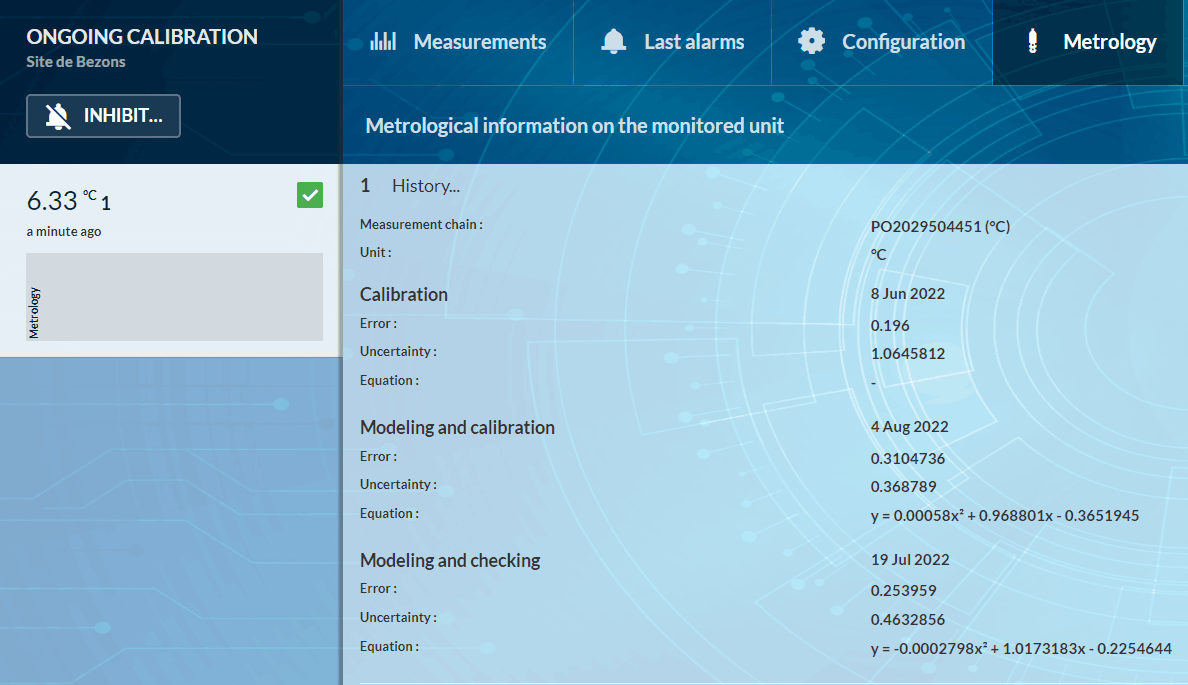Viewport: 1188px width, 685px height.
Task: Click the 'Metrological information on the monitored unit' header
Action: click(574, 126)
